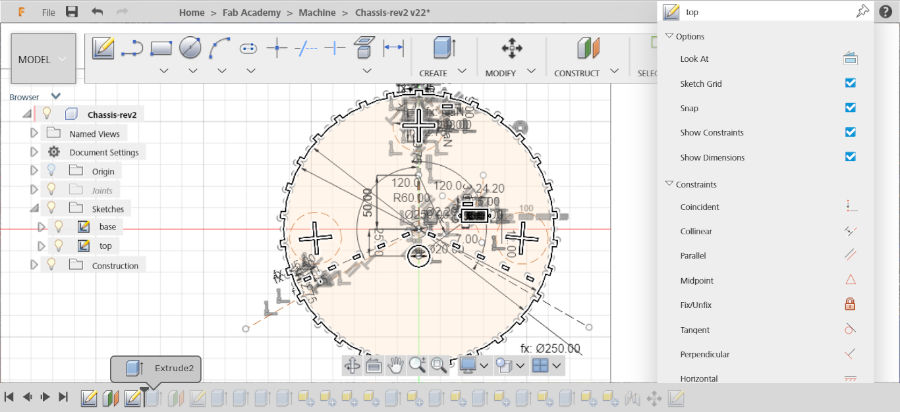Hide the base sketch via lightbulb
Screen dimensions: 900x412
(58, 226)
